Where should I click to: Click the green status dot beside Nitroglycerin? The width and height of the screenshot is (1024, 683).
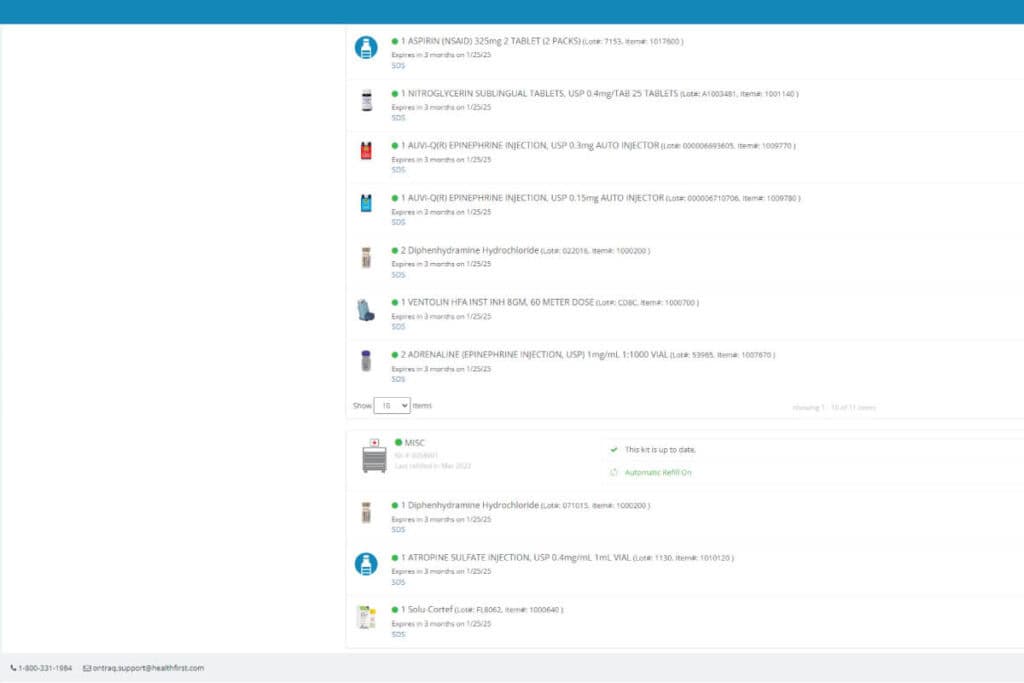pos(394,94)
